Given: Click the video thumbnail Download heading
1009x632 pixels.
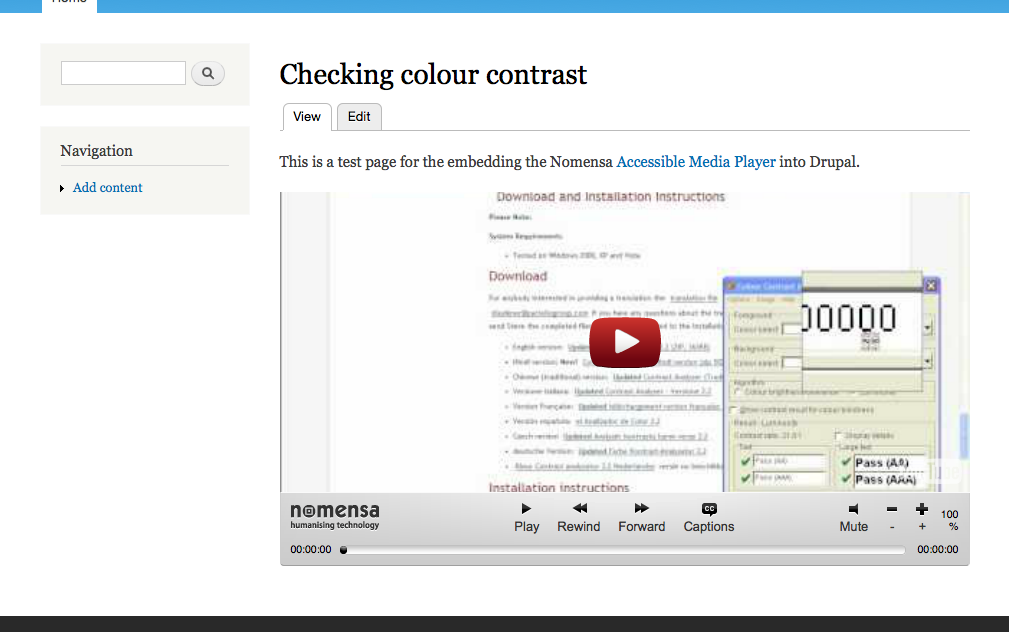Looking at the screenshot, I should click(518, 276).
